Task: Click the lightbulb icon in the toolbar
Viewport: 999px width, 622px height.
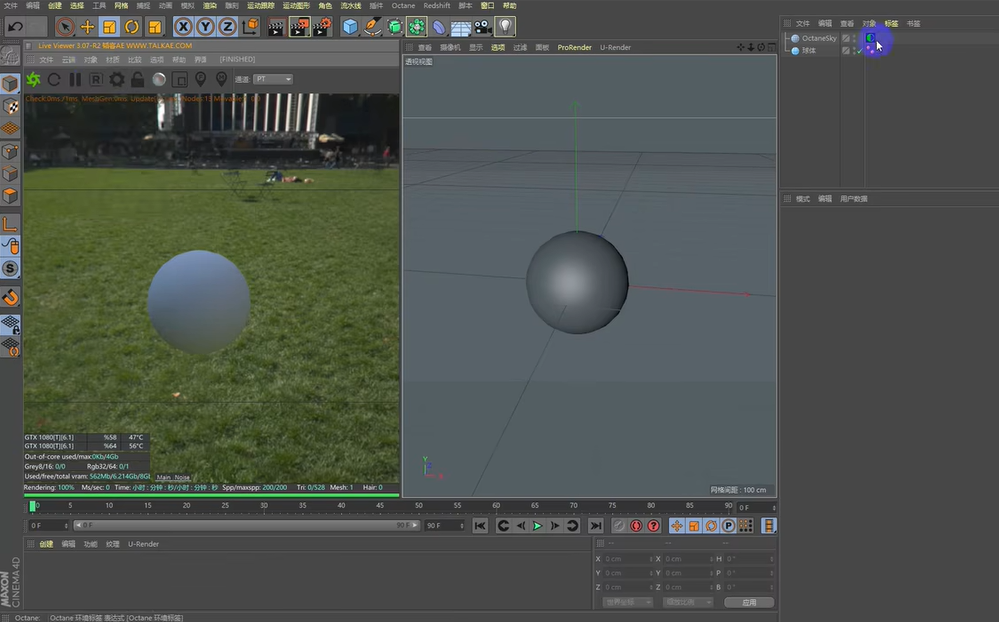Action: (x=506, y=27)
